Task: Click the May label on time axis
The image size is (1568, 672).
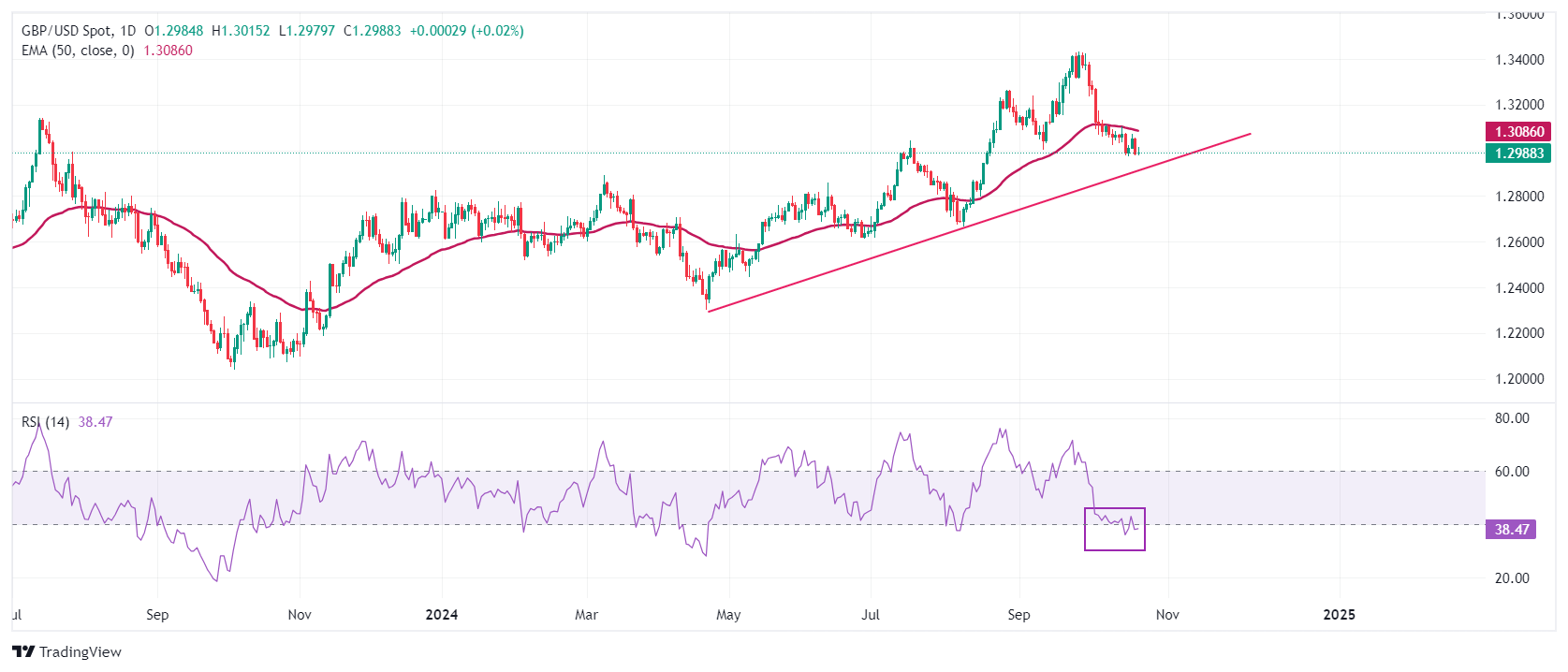Action: coord(728,615)
